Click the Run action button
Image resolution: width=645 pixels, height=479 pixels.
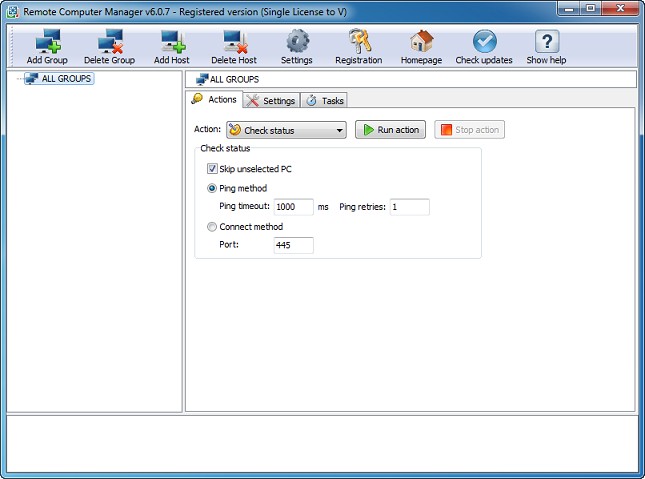390,130
